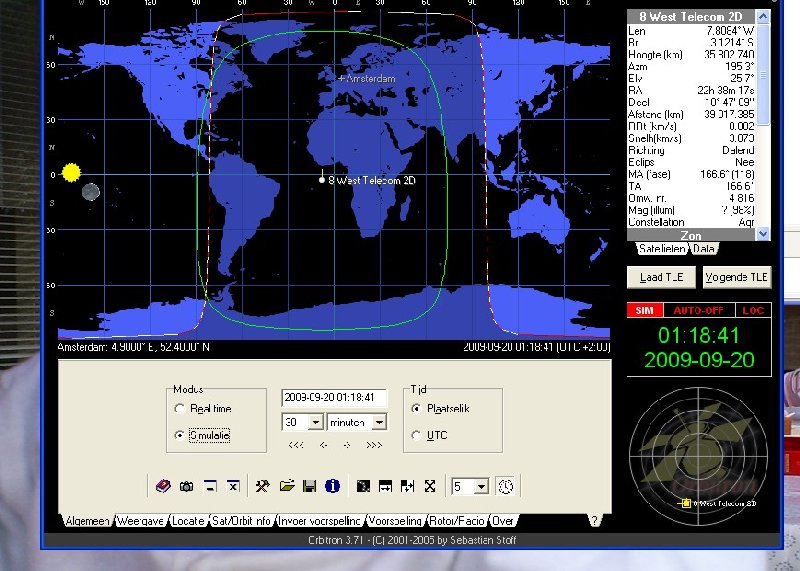The image size is (800, 571).
Task: Click the clock icon next to the 5 dropdown
Action: [506, 486]
